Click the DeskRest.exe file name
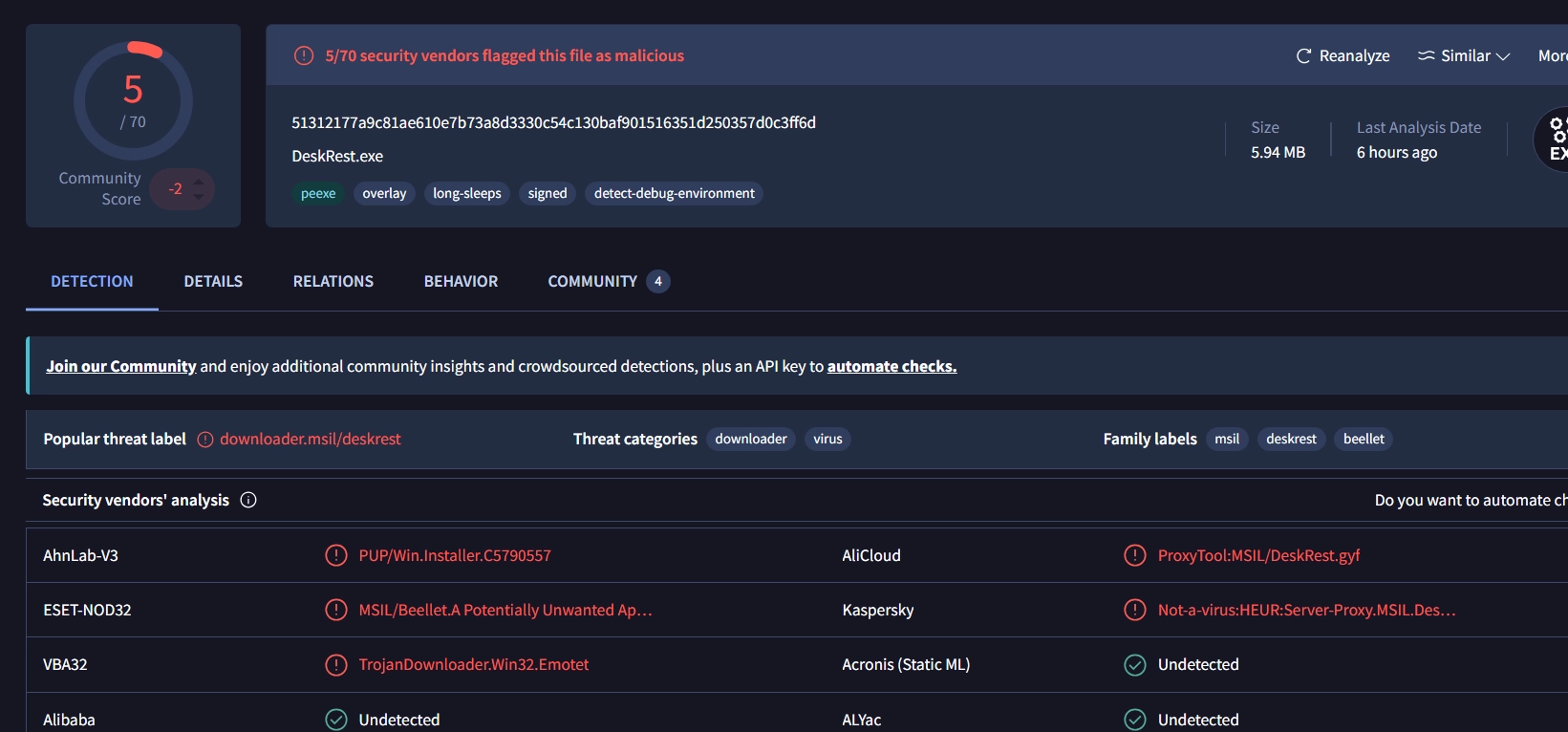 tap(337, 156)
